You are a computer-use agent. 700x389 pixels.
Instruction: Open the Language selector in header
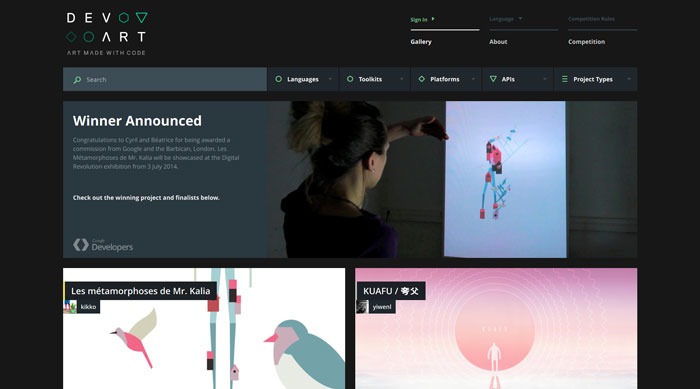pyautogui.click(x=506, y=19)
